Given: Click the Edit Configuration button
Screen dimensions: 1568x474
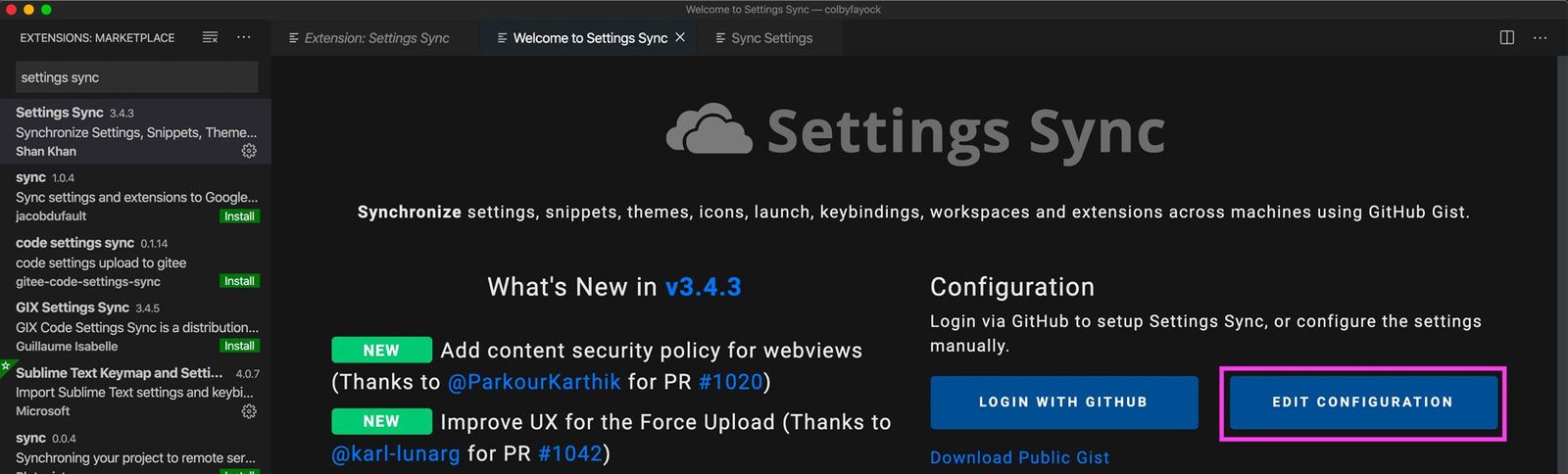Looking at the screenshot, I should 1362,403.
